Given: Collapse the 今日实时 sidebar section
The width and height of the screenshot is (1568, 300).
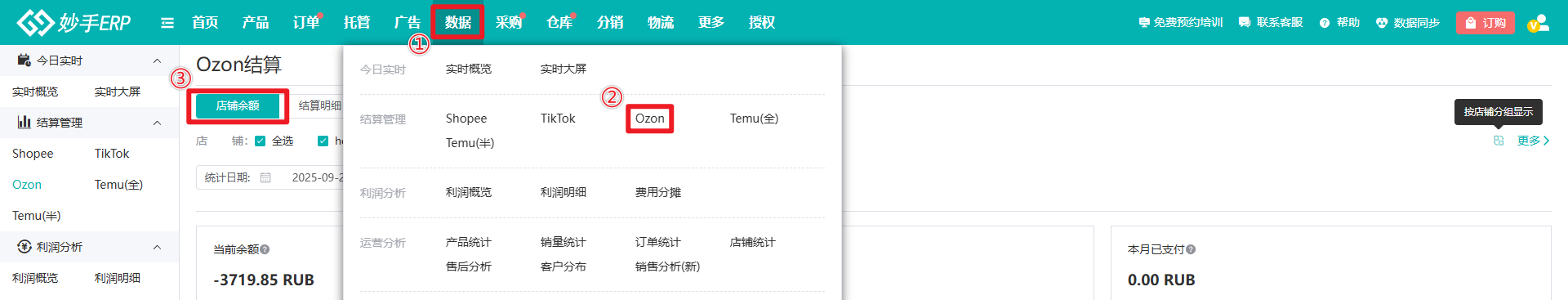Looking at the screenshot, I should 157,60.
